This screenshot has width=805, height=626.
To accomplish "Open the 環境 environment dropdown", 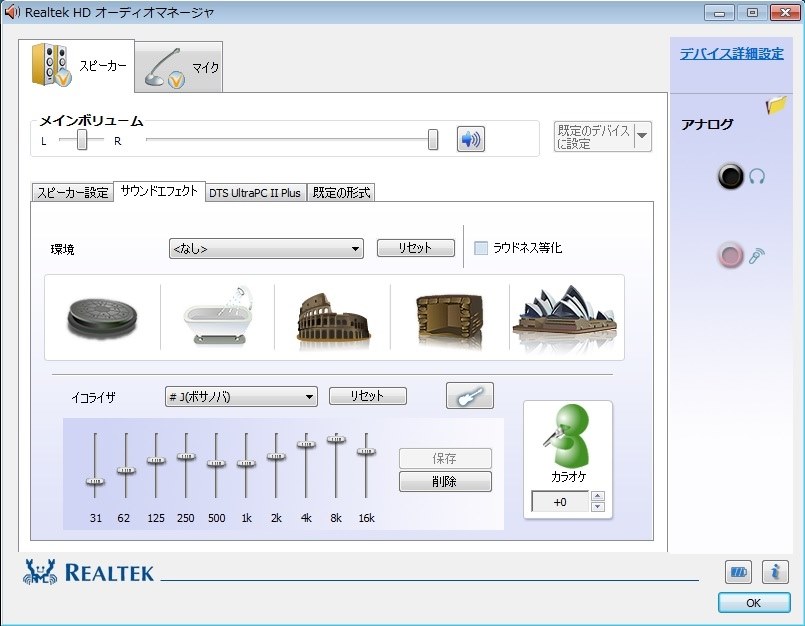I will pyautogui.click(x=266, y=249).
